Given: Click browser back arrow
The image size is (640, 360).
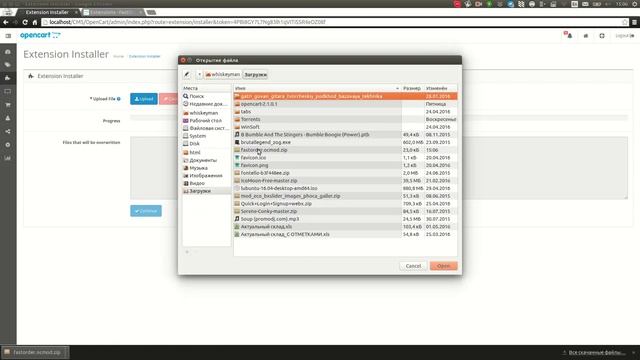Looking at the screenshot, I should (x=6, y=22).
